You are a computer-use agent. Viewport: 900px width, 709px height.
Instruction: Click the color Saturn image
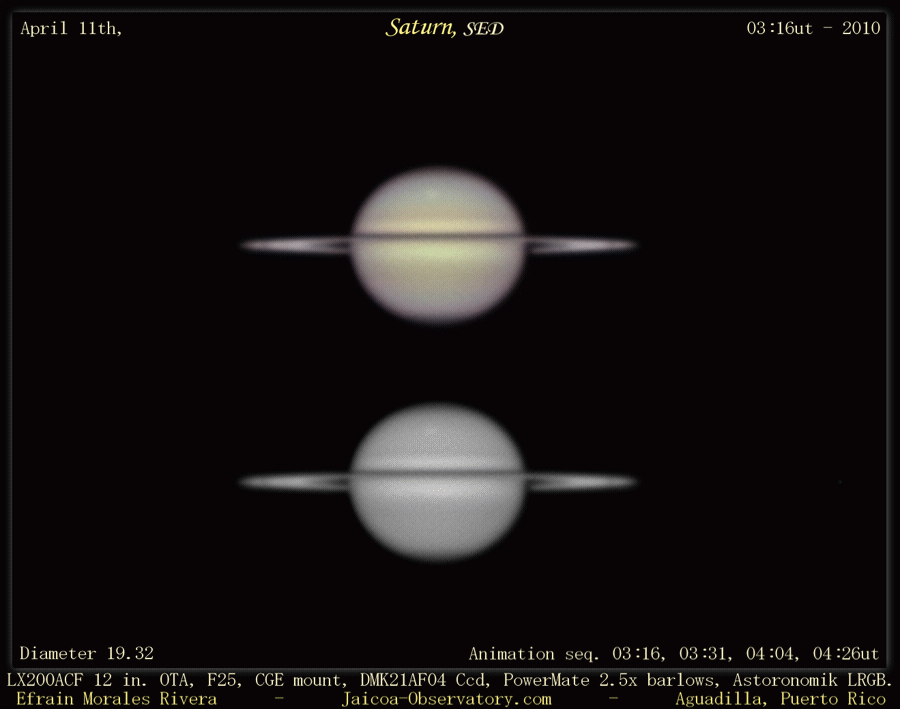[439, 245]
